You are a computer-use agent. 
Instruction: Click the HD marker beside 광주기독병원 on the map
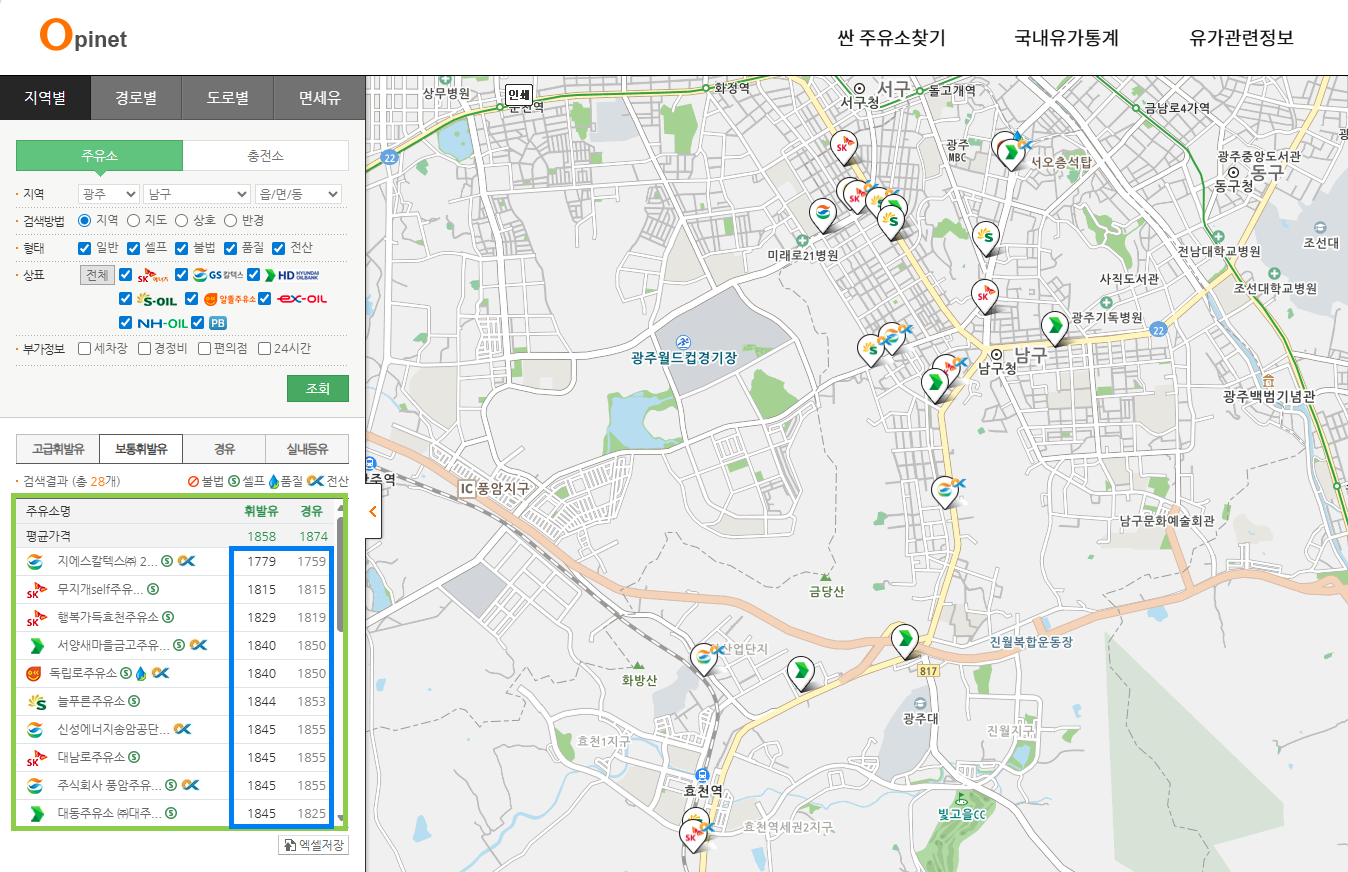click(1054, 327)
